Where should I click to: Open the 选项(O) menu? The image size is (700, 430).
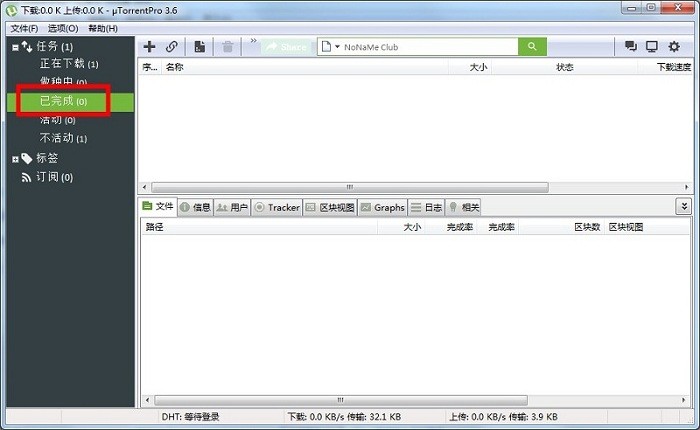(63, 29)
